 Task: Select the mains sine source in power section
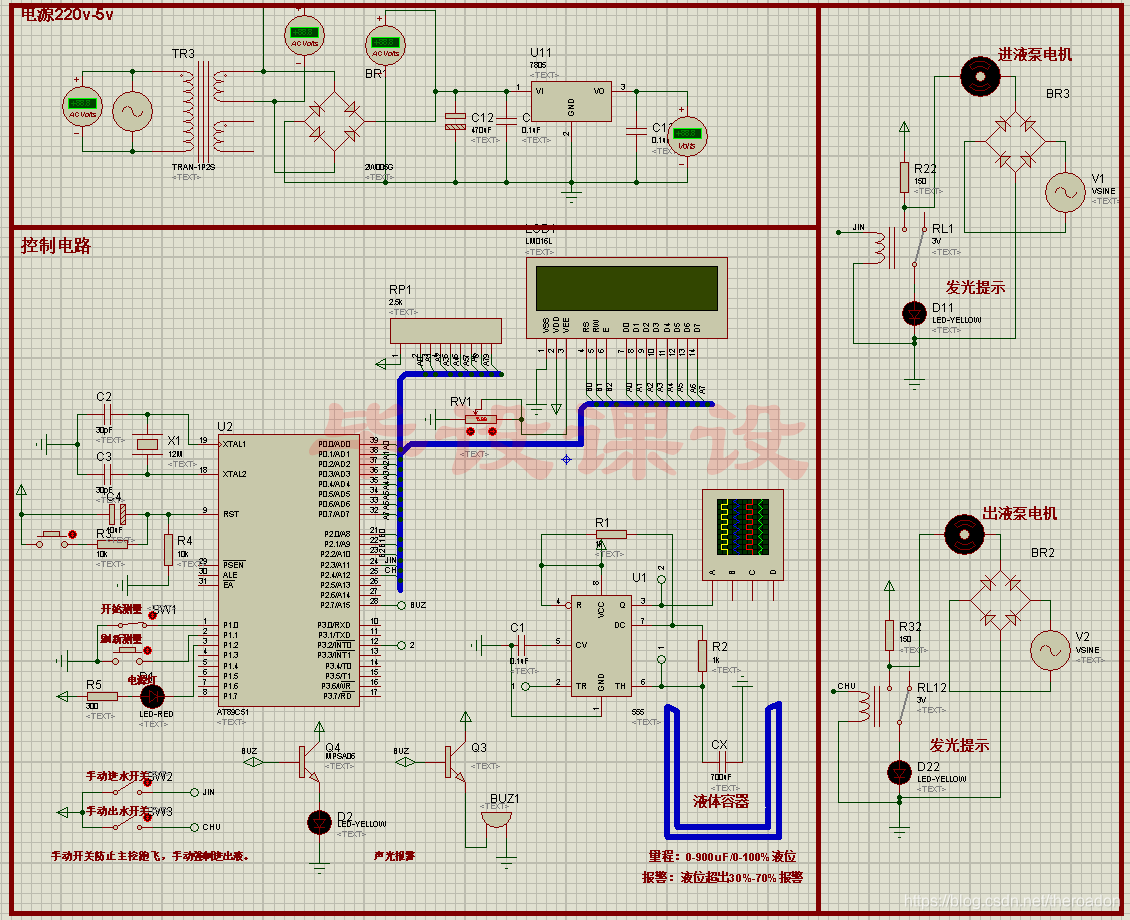point(133,111)
